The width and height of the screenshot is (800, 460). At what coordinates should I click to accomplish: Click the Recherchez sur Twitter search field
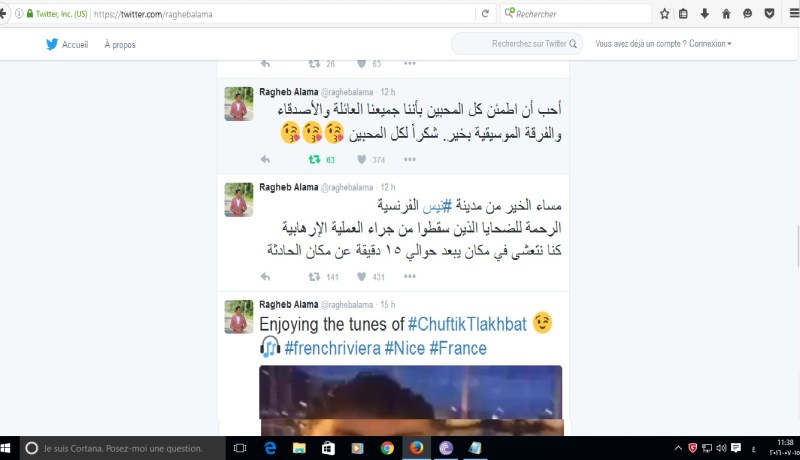click(516, 44)
